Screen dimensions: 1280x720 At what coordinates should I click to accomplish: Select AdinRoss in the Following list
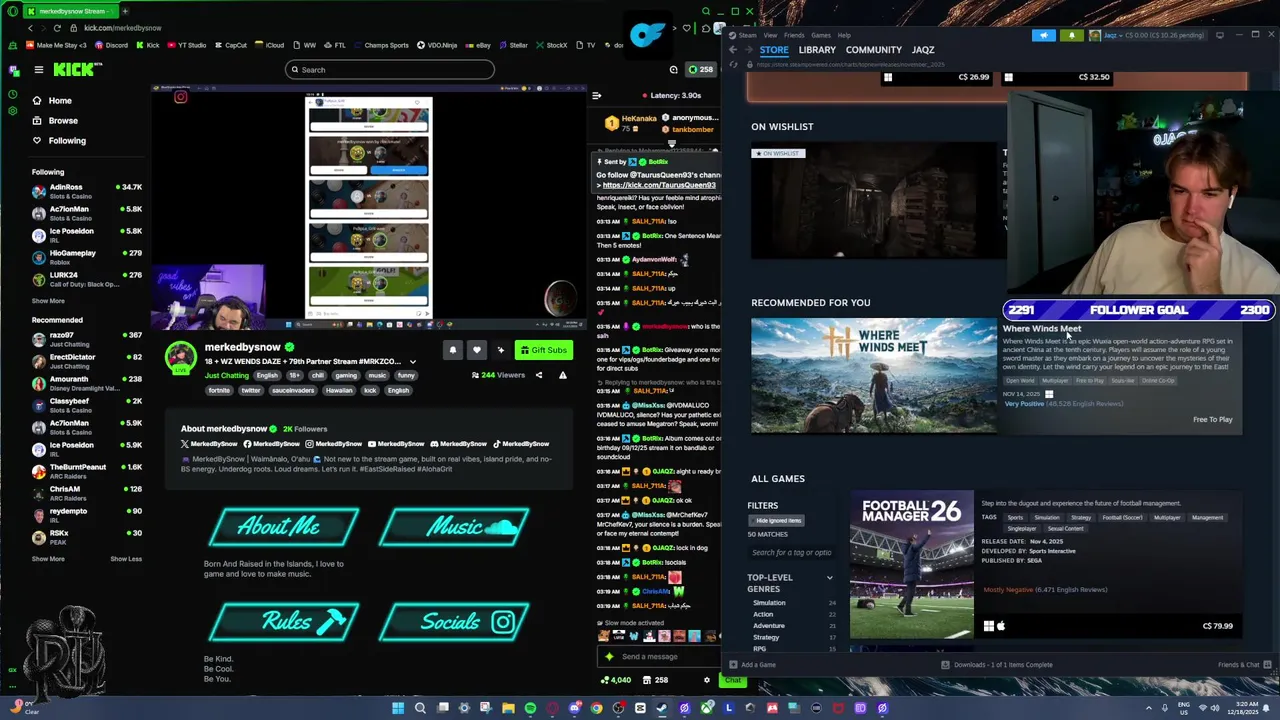pos(86,191)
